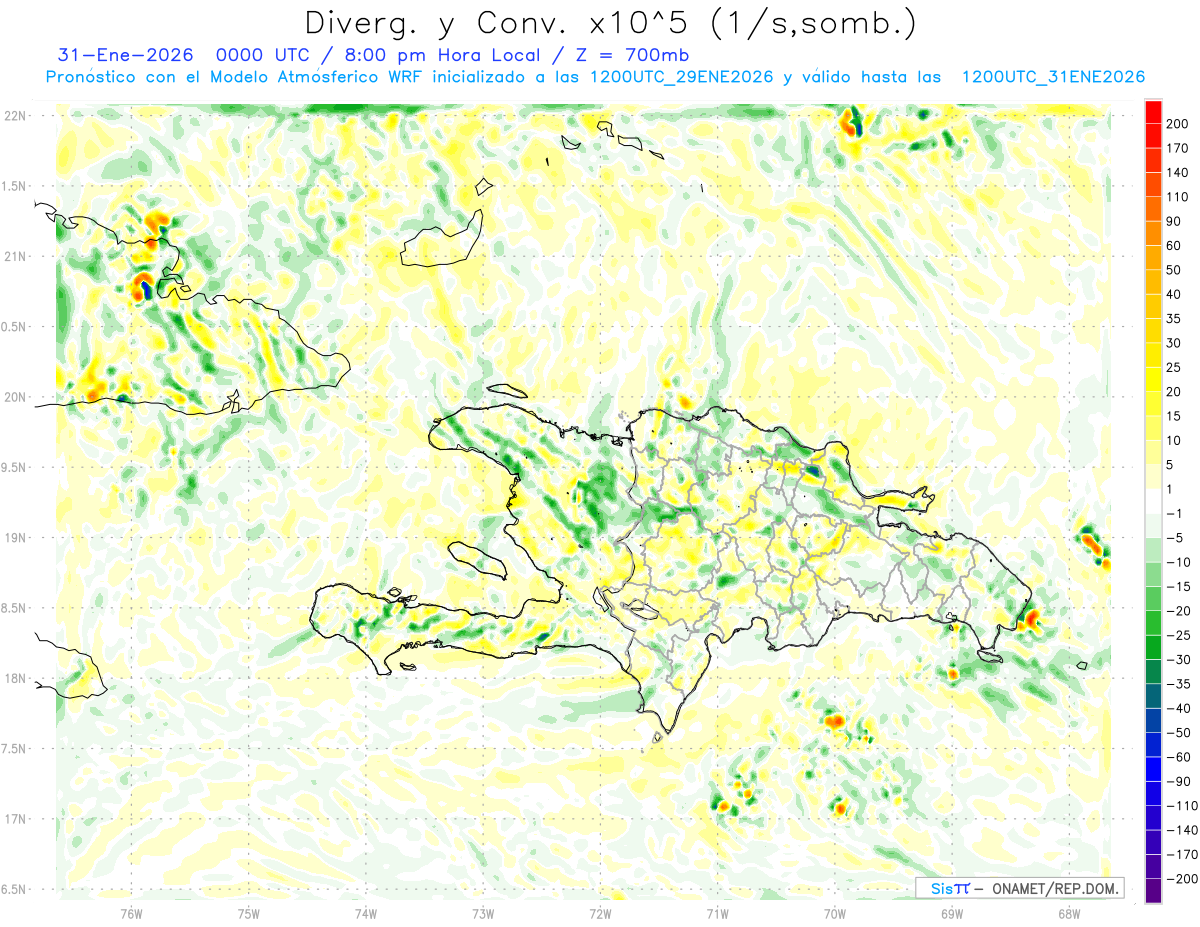Click the title 'Diverg. y Conv. x10^5 (1/s,somb.)'
1200x927 pixels.
610,23
